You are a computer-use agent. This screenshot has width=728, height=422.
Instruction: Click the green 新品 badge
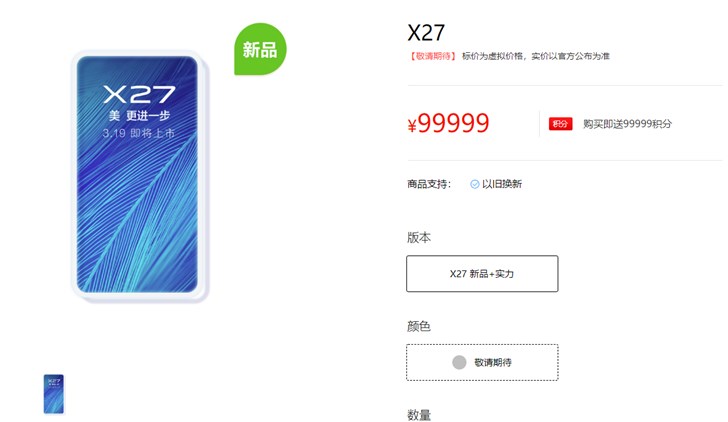click(x=260, y=49)
